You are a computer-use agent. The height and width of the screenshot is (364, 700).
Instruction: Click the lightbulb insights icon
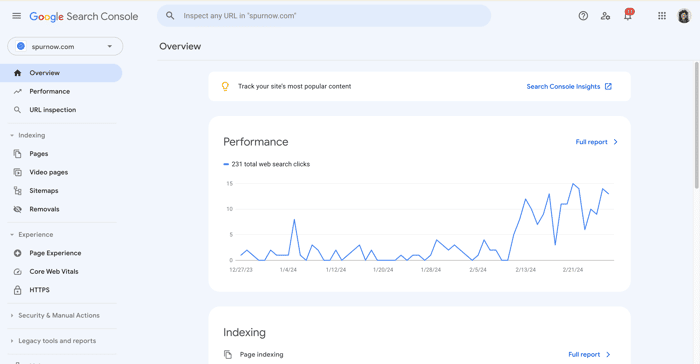(x=225, y=87)
